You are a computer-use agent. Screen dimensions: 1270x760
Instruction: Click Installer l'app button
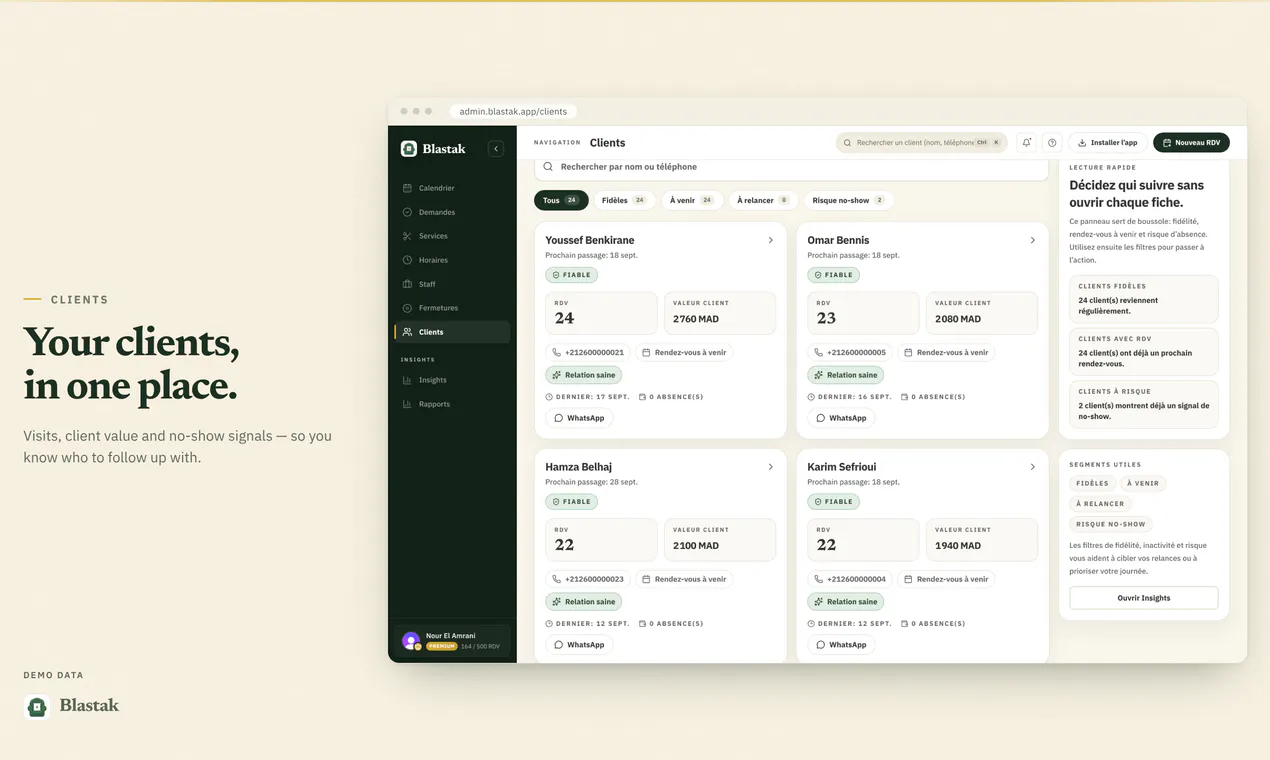click(1107, 143)
